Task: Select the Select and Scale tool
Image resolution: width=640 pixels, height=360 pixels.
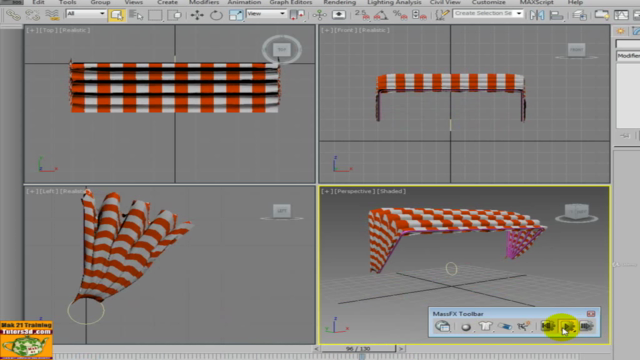Action: [x=236, y=16]
